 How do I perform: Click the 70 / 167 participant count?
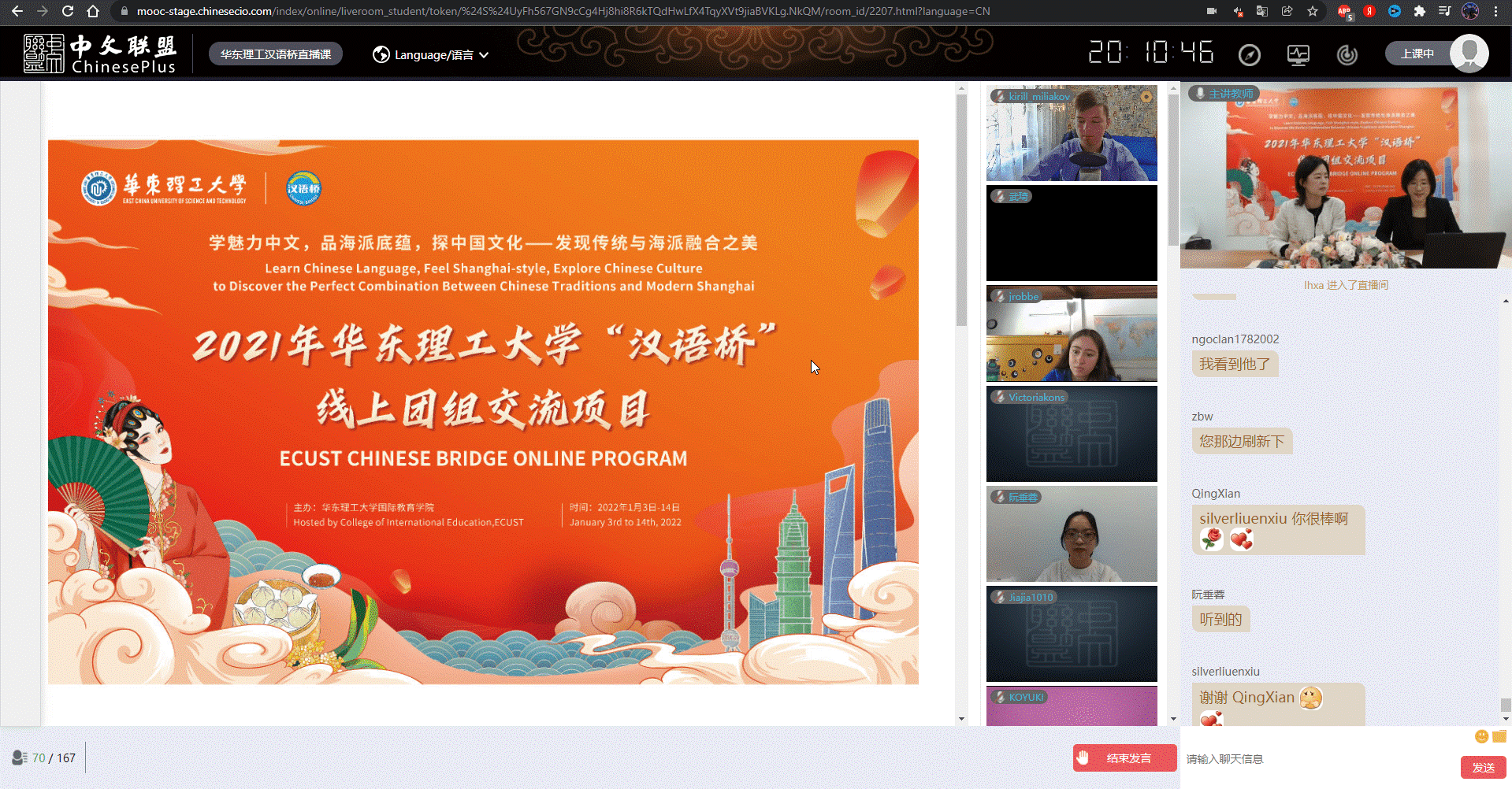(x=54, y=758)
